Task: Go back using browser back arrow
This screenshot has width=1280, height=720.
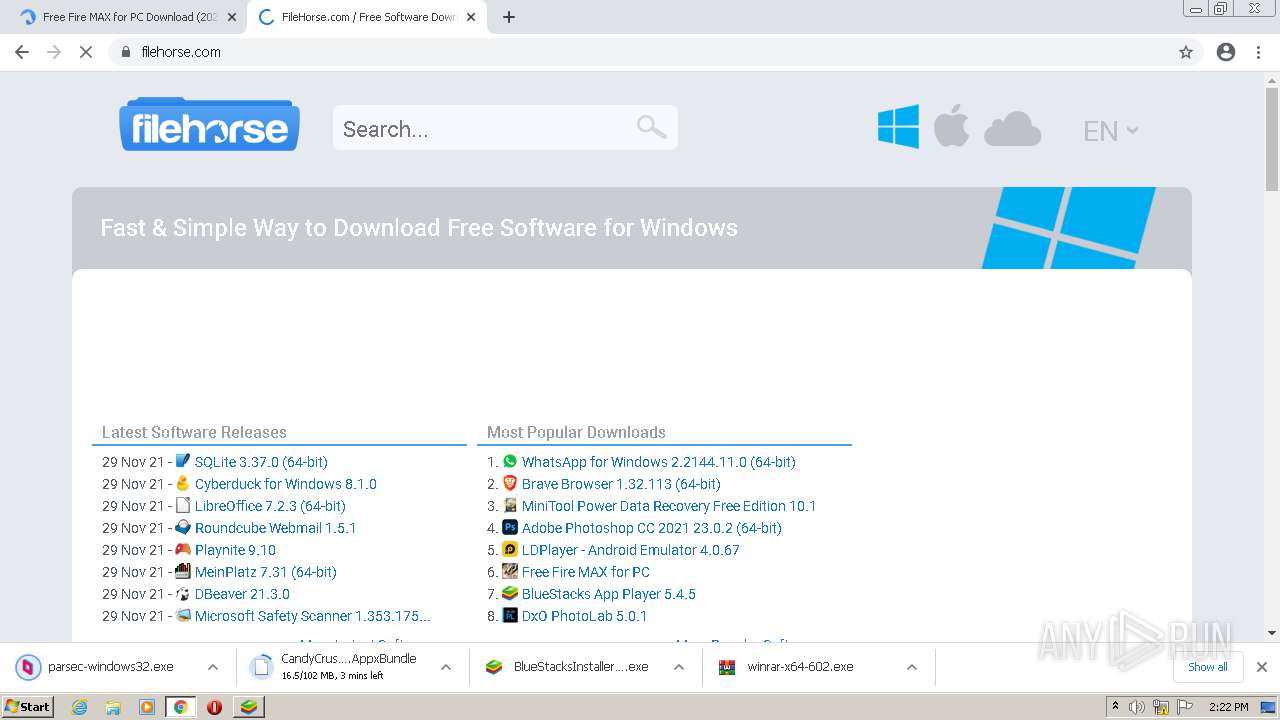Action: coord(22,52)
